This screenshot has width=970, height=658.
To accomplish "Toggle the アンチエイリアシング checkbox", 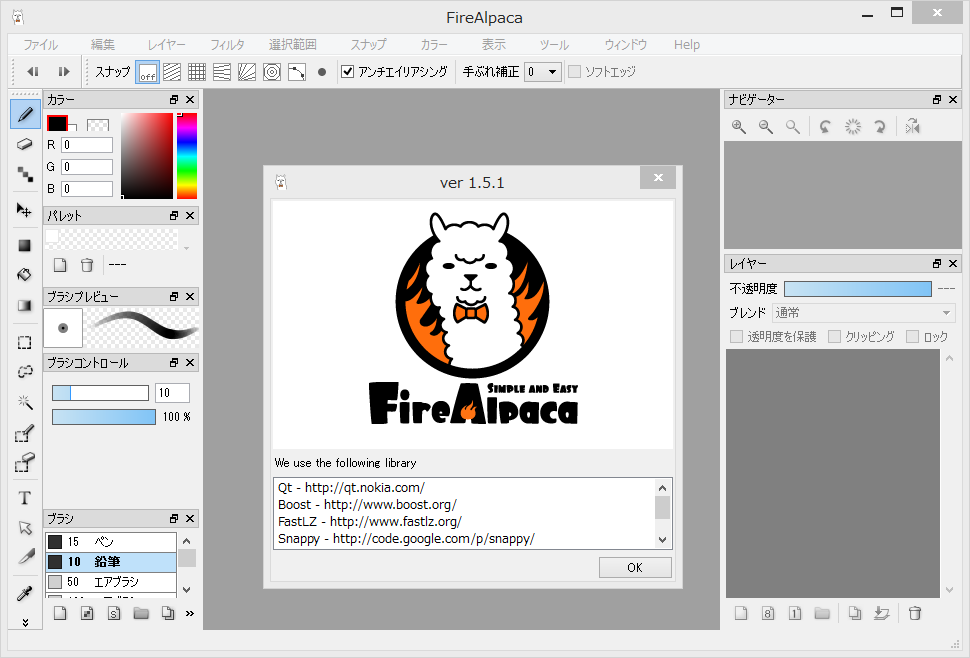I will pos(345,71).
